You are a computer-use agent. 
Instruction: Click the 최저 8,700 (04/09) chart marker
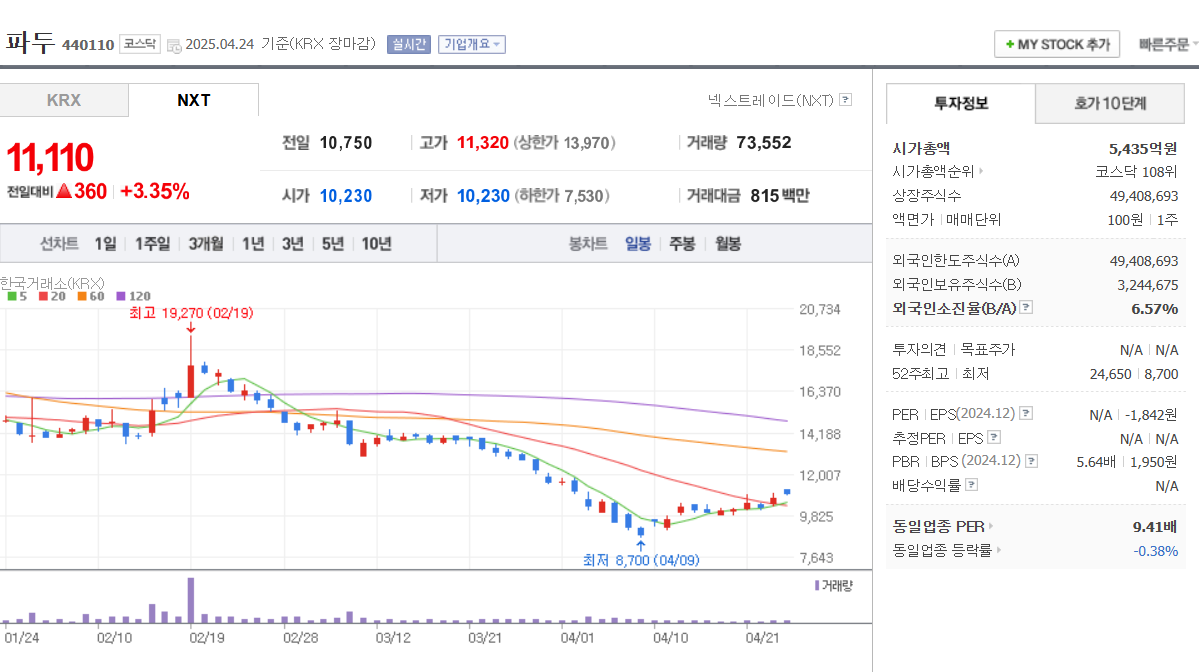(x=642, y=560)
